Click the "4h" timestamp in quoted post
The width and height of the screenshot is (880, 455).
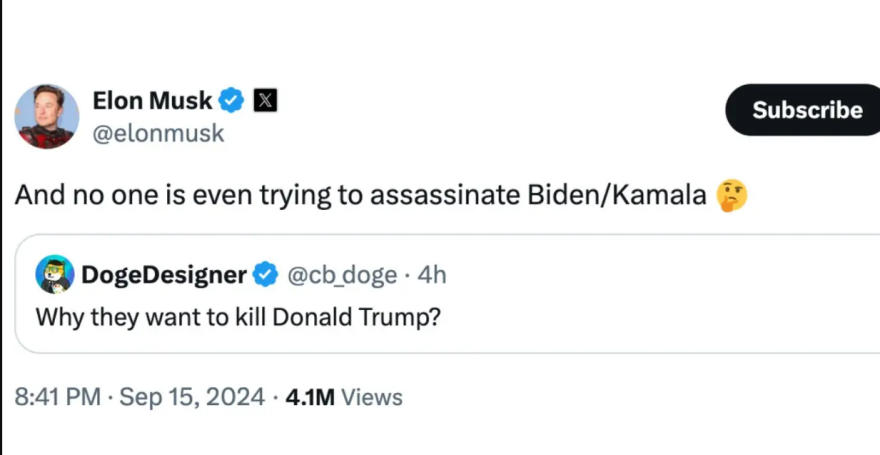click(x=431, y=274)
